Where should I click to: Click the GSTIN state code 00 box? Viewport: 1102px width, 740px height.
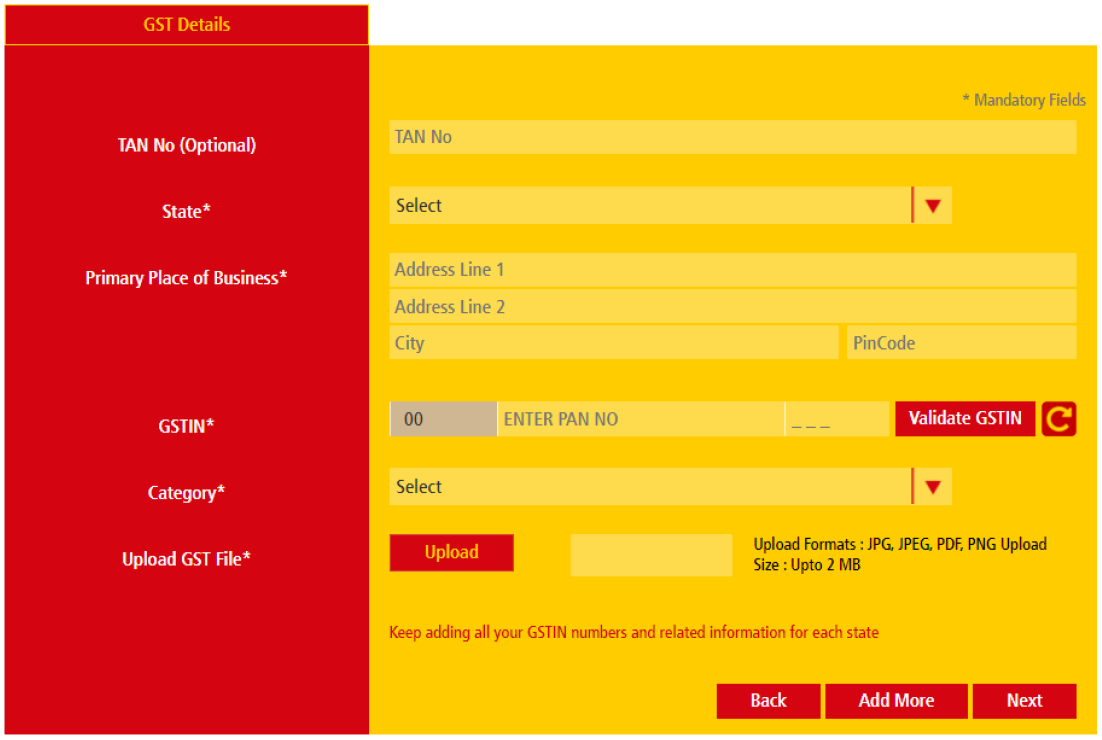coord(443,420)
